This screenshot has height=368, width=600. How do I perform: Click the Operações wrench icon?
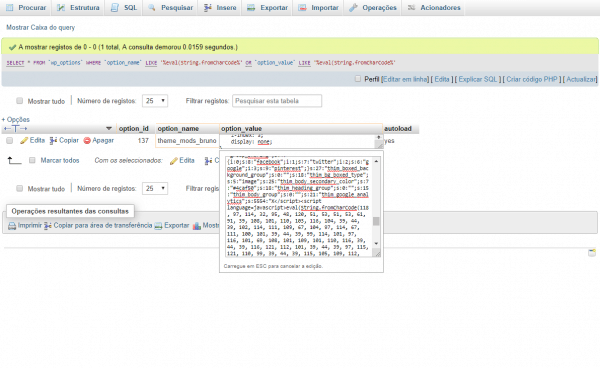click(353, 8)
